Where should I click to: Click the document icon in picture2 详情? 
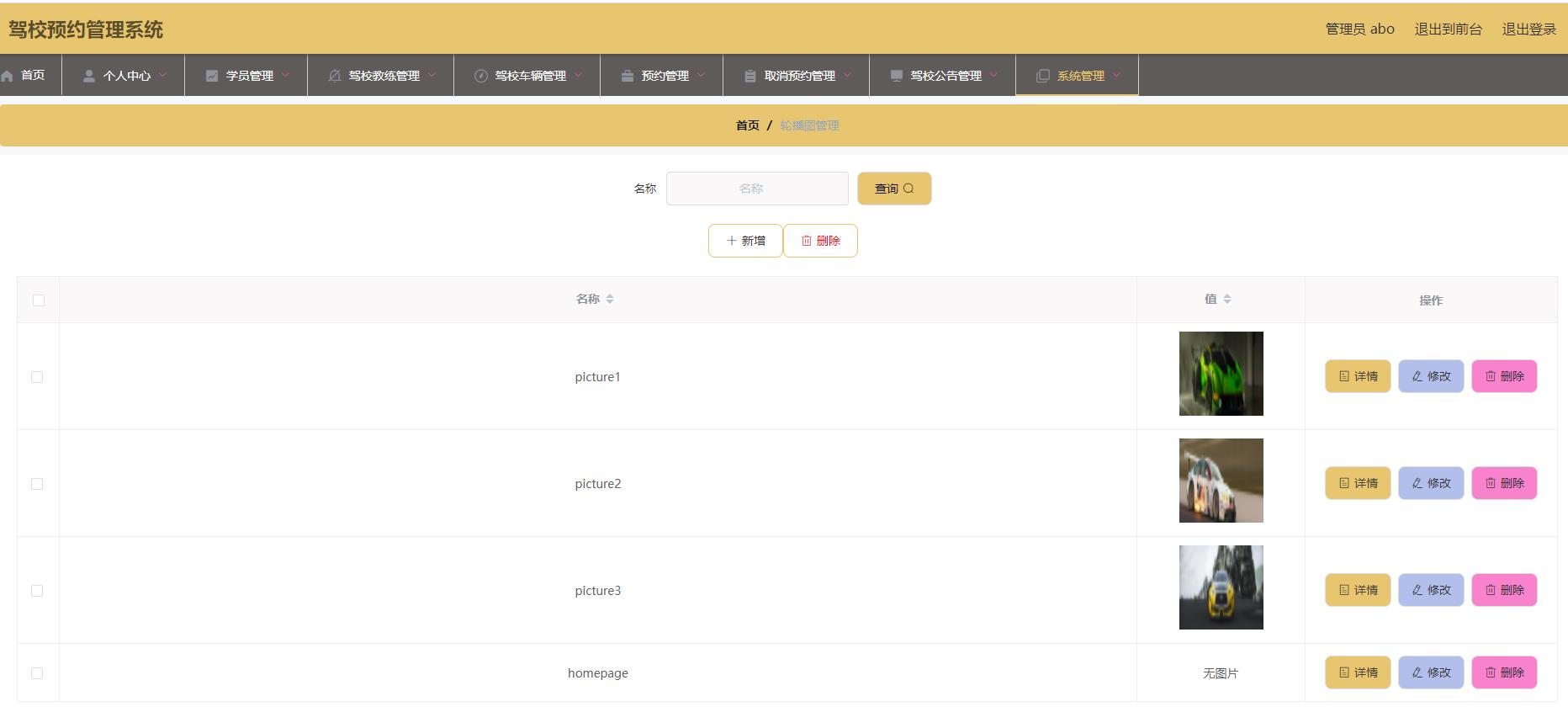tap(1344, 483)
